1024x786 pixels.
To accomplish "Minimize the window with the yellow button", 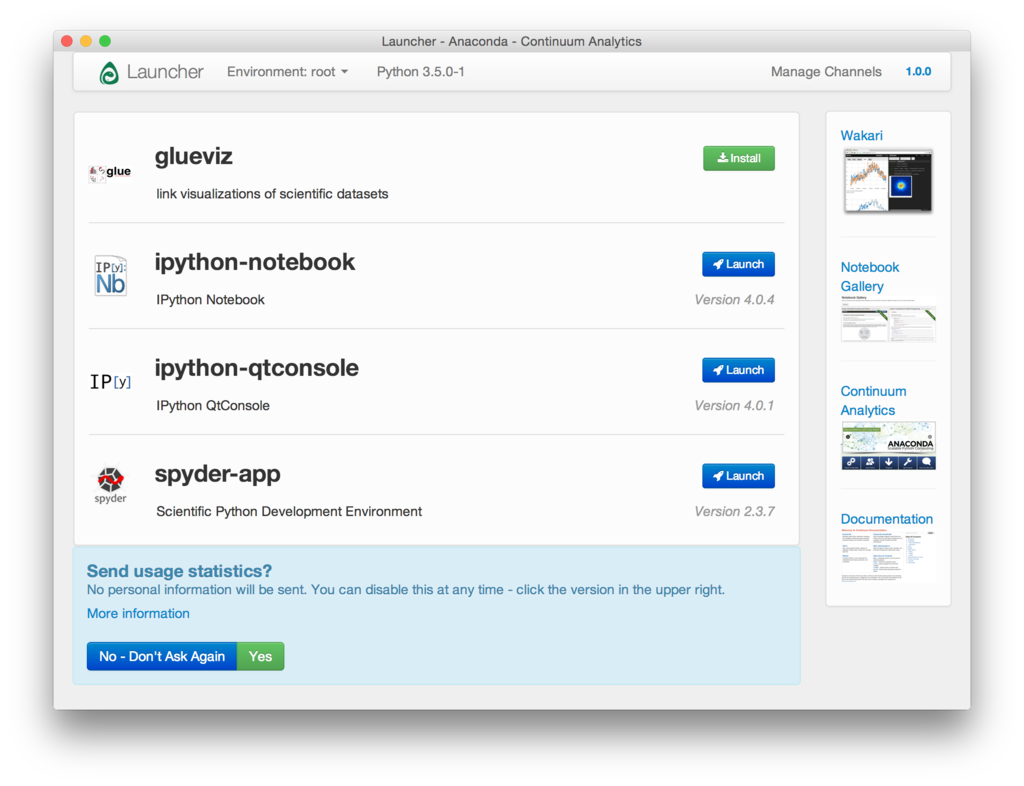I will 86,41.
